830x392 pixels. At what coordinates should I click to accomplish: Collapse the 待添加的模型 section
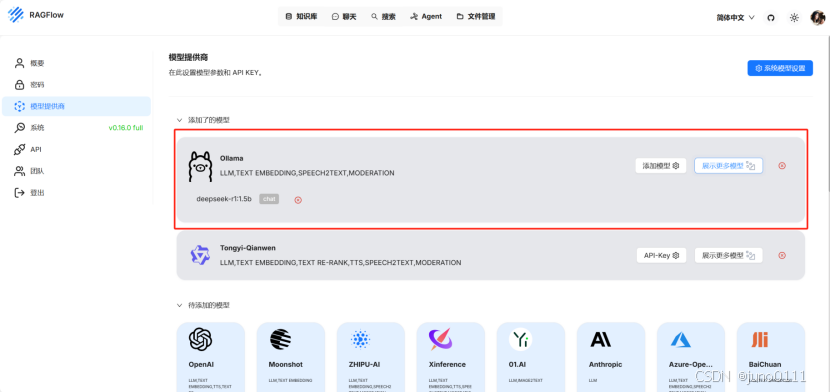[179, 305]
